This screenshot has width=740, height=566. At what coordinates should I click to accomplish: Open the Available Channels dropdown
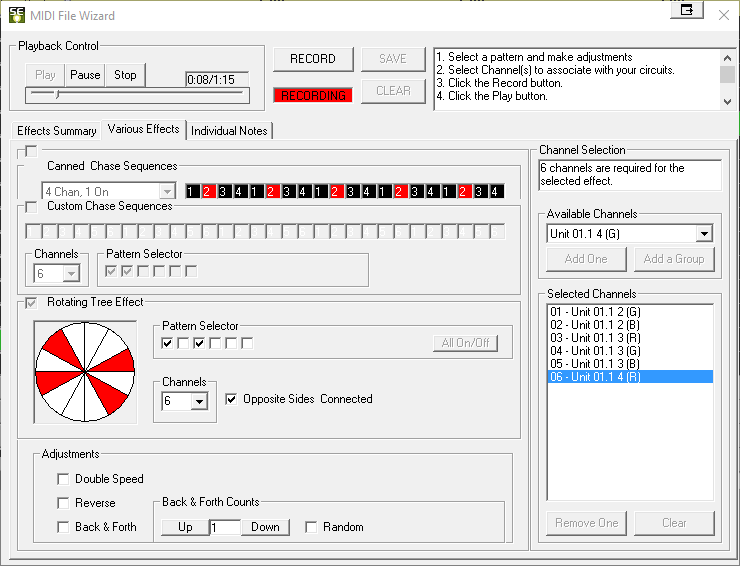[704, 234]
